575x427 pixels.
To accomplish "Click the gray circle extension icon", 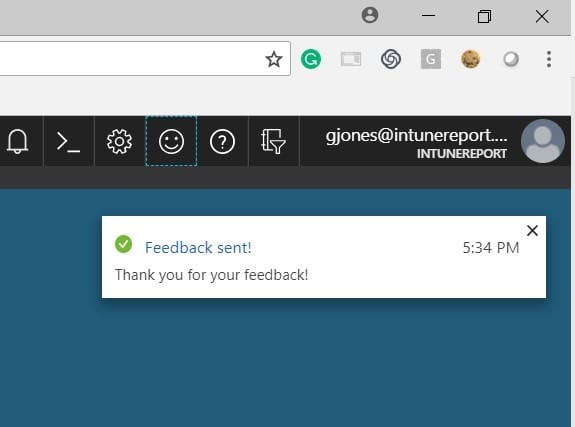I will point(511,59).
